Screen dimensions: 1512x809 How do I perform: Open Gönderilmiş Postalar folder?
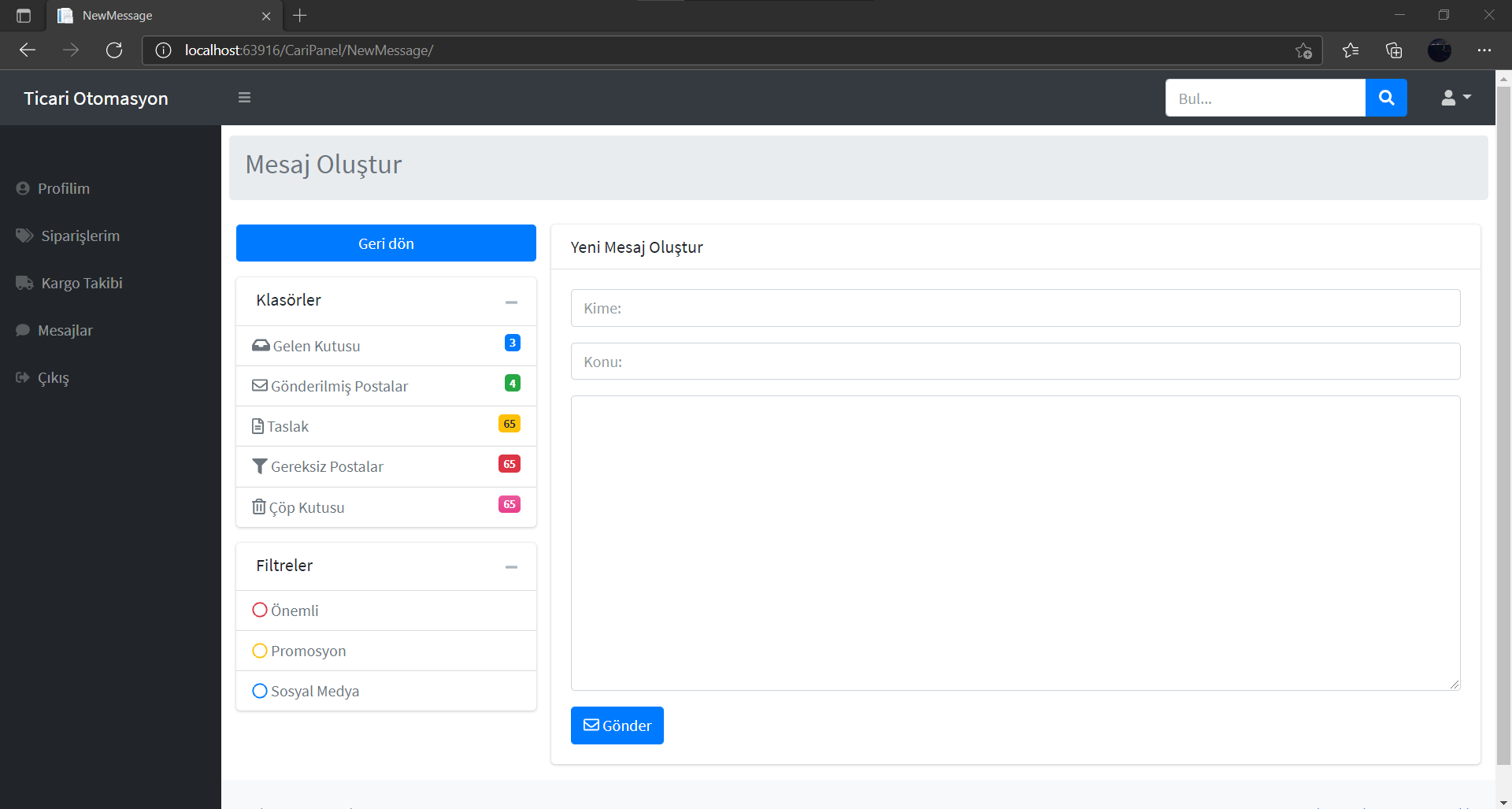coord(386,386)
